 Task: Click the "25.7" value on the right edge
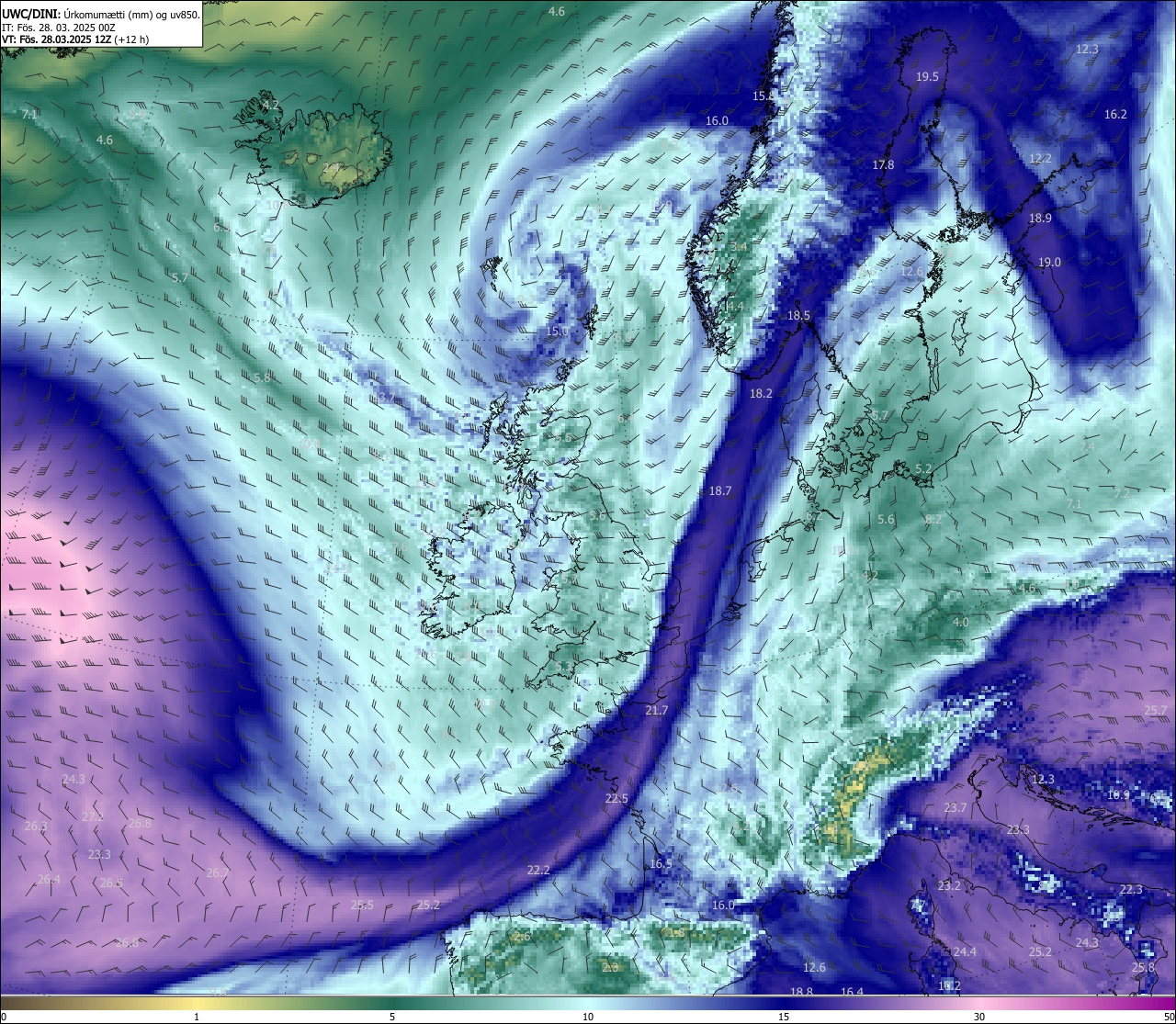pyautogui.click(x=1156, y=710)
